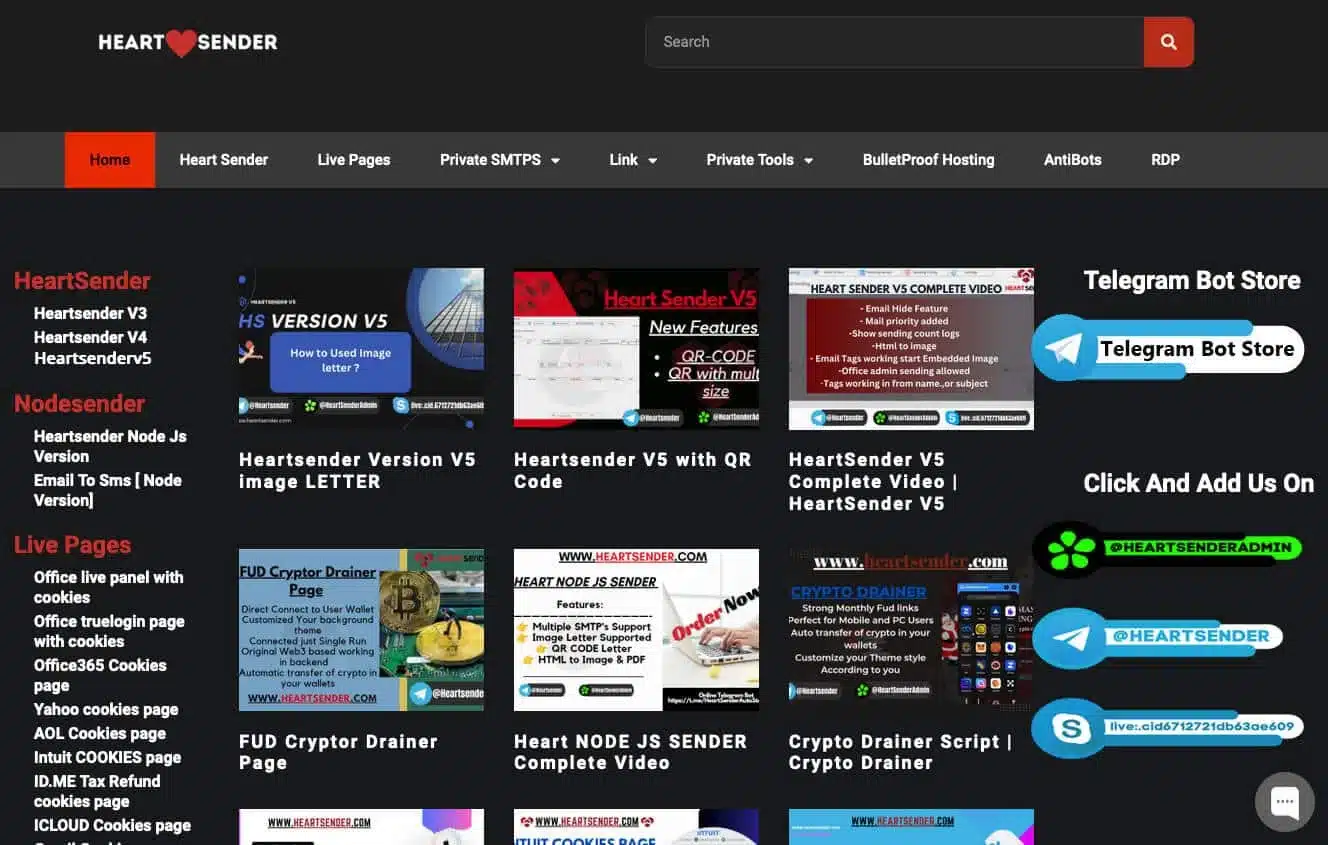Viewport: 1328px width, 845px height.
Task: Open the RDP menu item
Action: 1165,160
